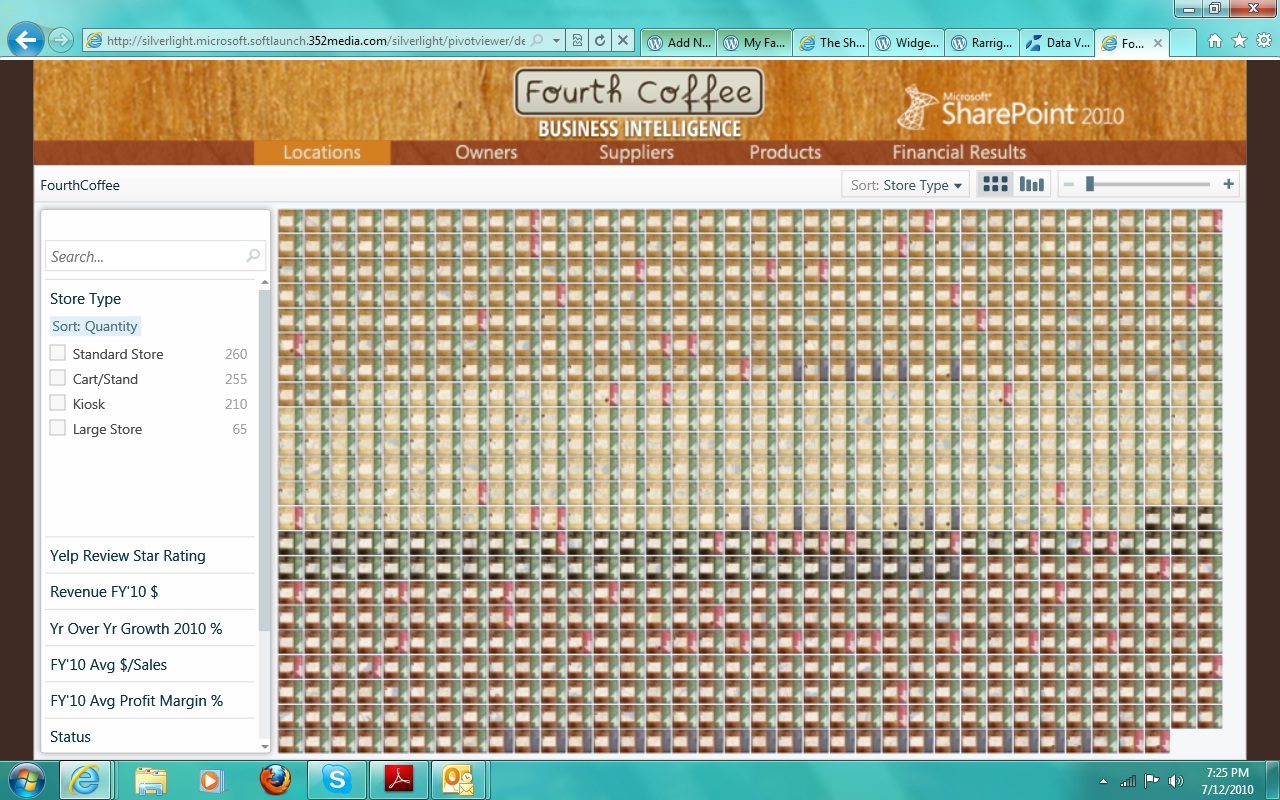Image resolution: width=1280 pixels, height=800 pixels.
Task: Enable the Cart/Stand filter checkbox
Action: click(58, 378)
